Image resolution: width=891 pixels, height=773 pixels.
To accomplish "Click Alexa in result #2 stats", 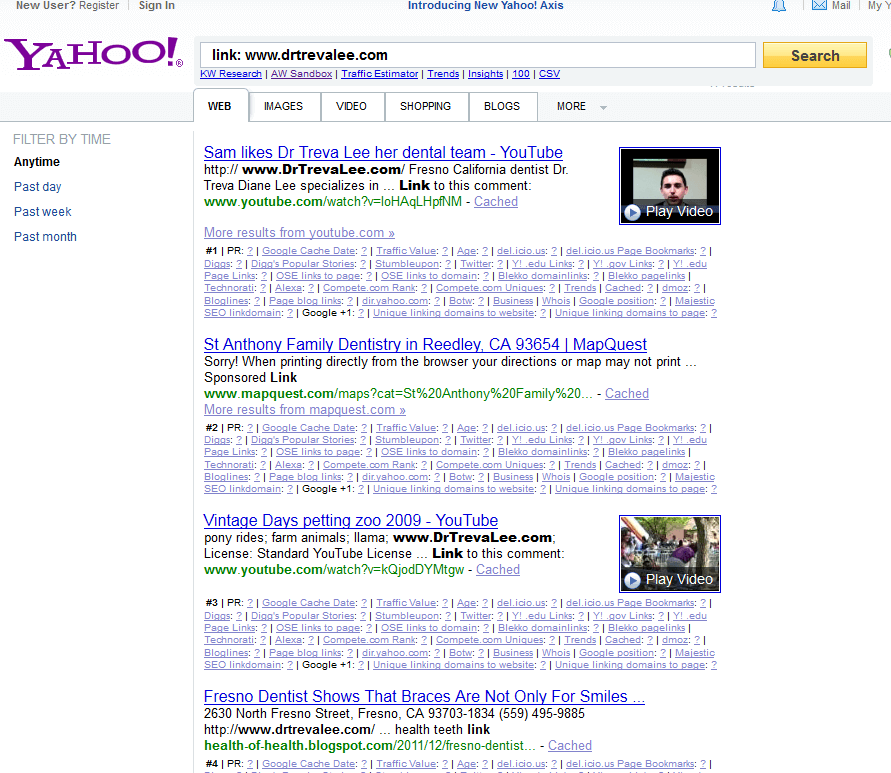I will pos(289,465).
